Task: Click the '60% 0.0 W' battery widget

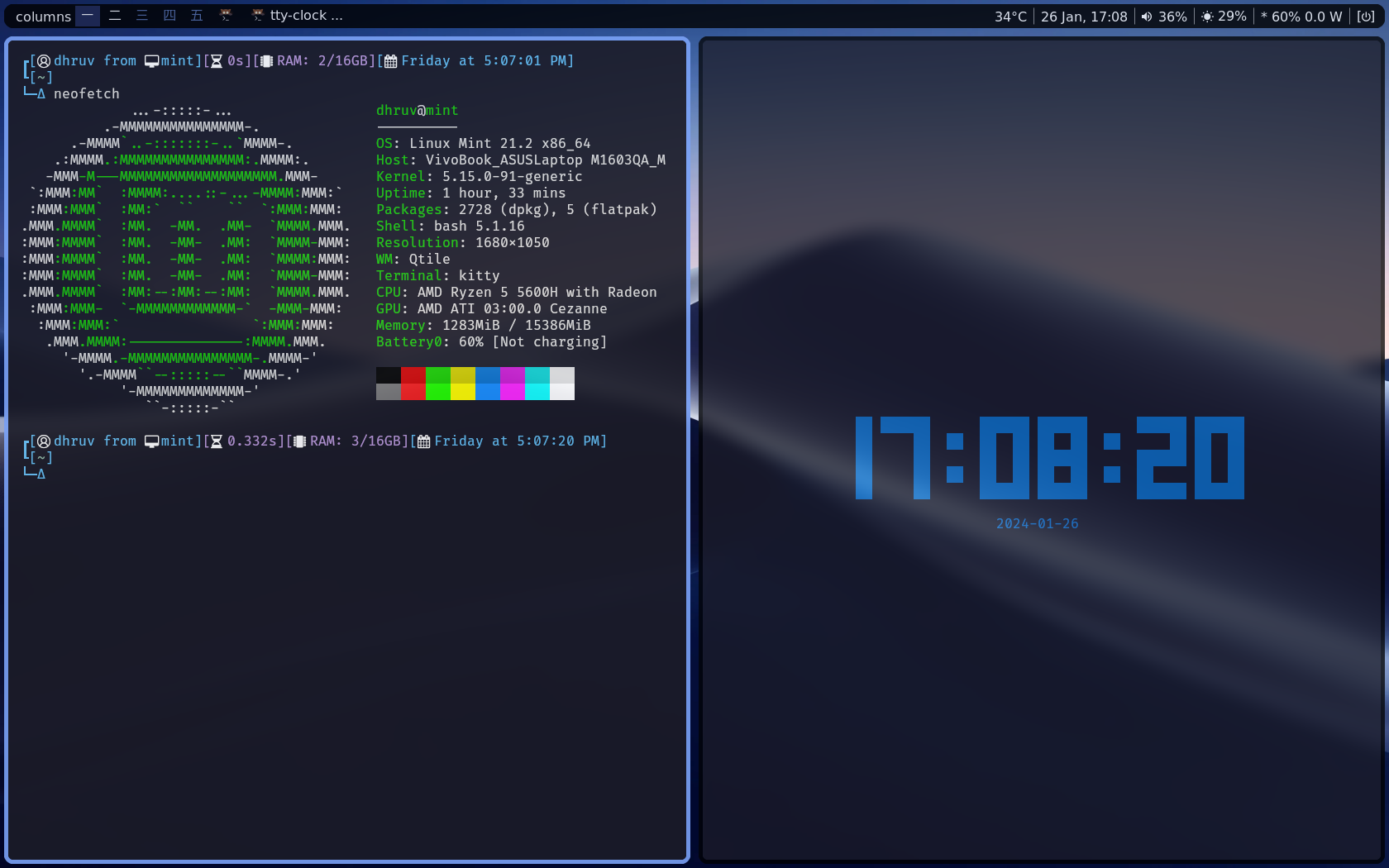Action: 1301,17
